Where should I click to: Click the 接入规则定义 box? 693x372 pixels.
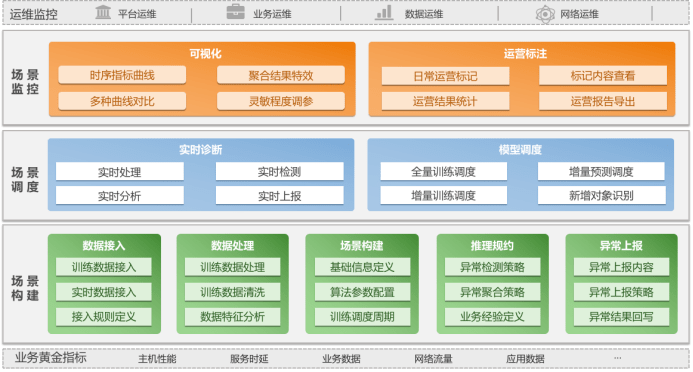[104, 317]
